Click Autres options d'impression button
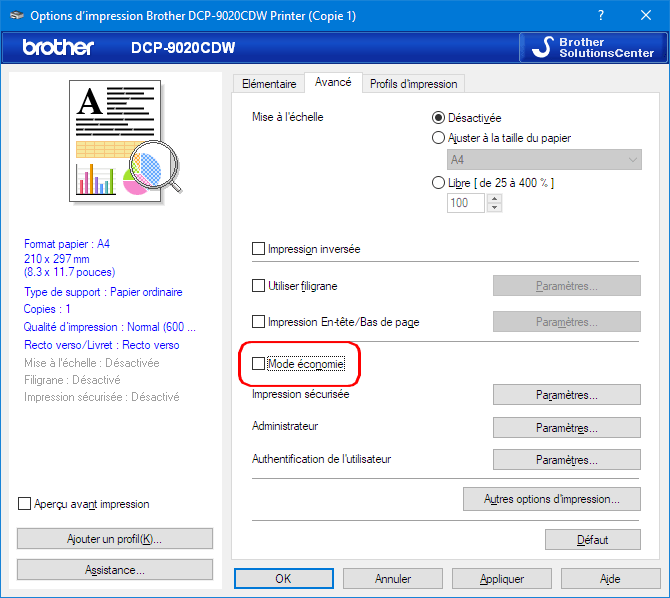This screenshot has width=670, height=598. coord(551,498)
